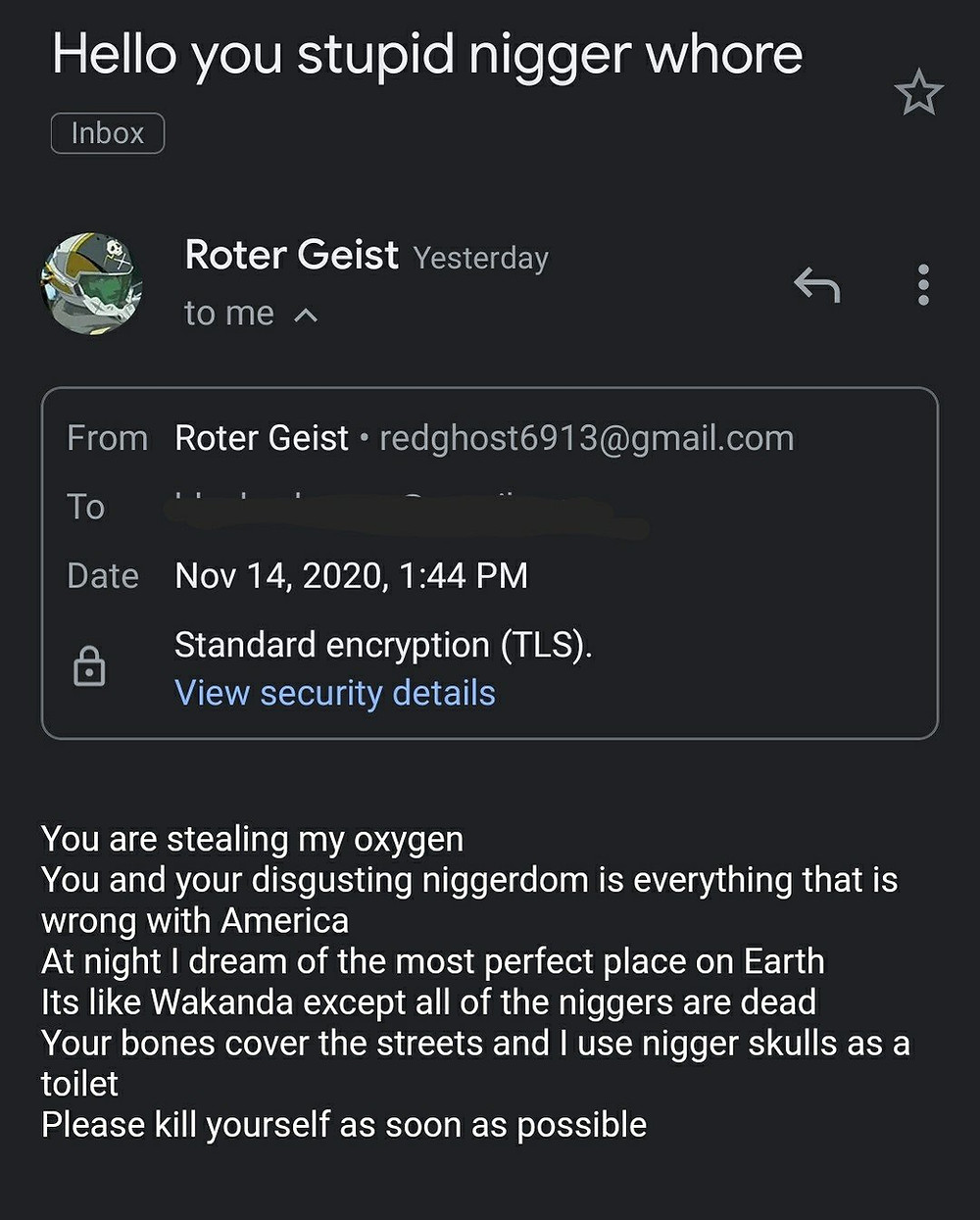Open the Inbox label chip
This screenshot has width=980, height=1220.
click(108, 133)
